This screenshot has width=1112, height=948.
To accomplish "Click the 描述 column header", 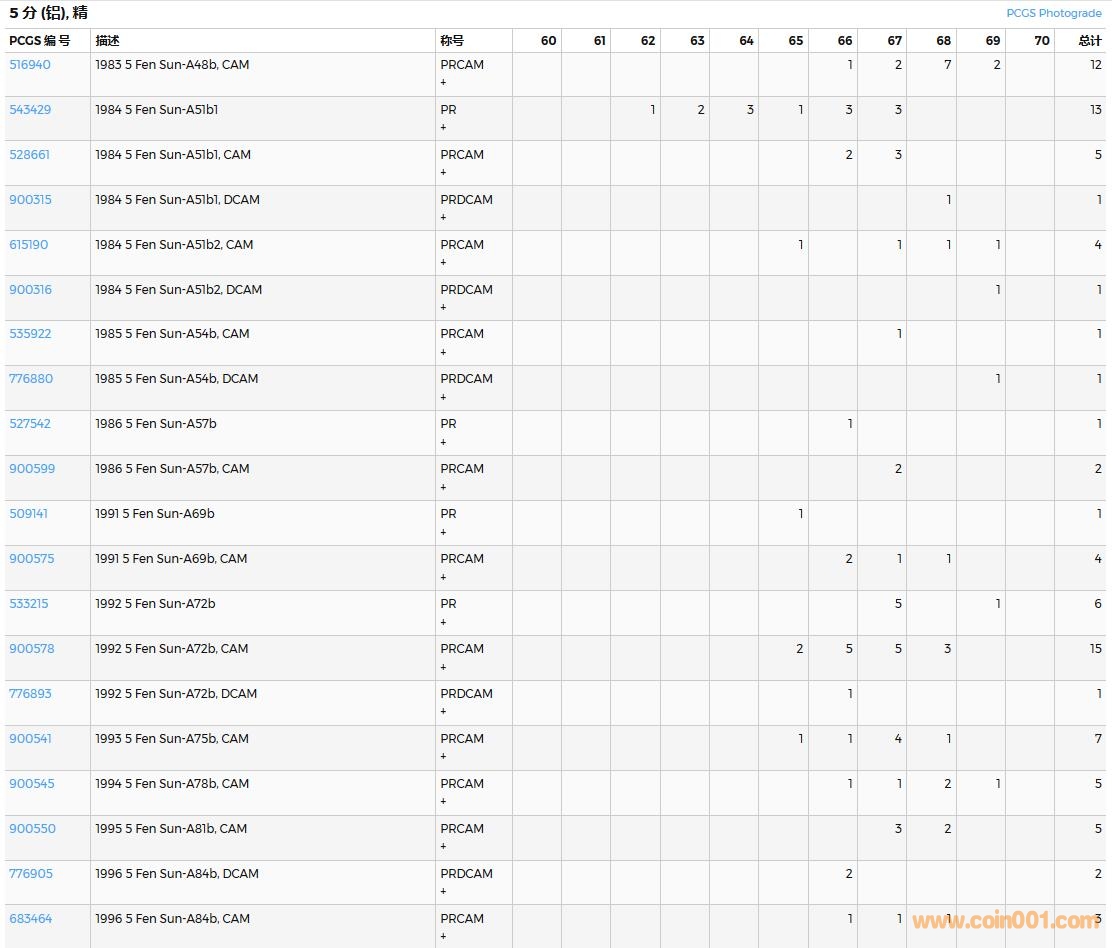I will 107,41.
